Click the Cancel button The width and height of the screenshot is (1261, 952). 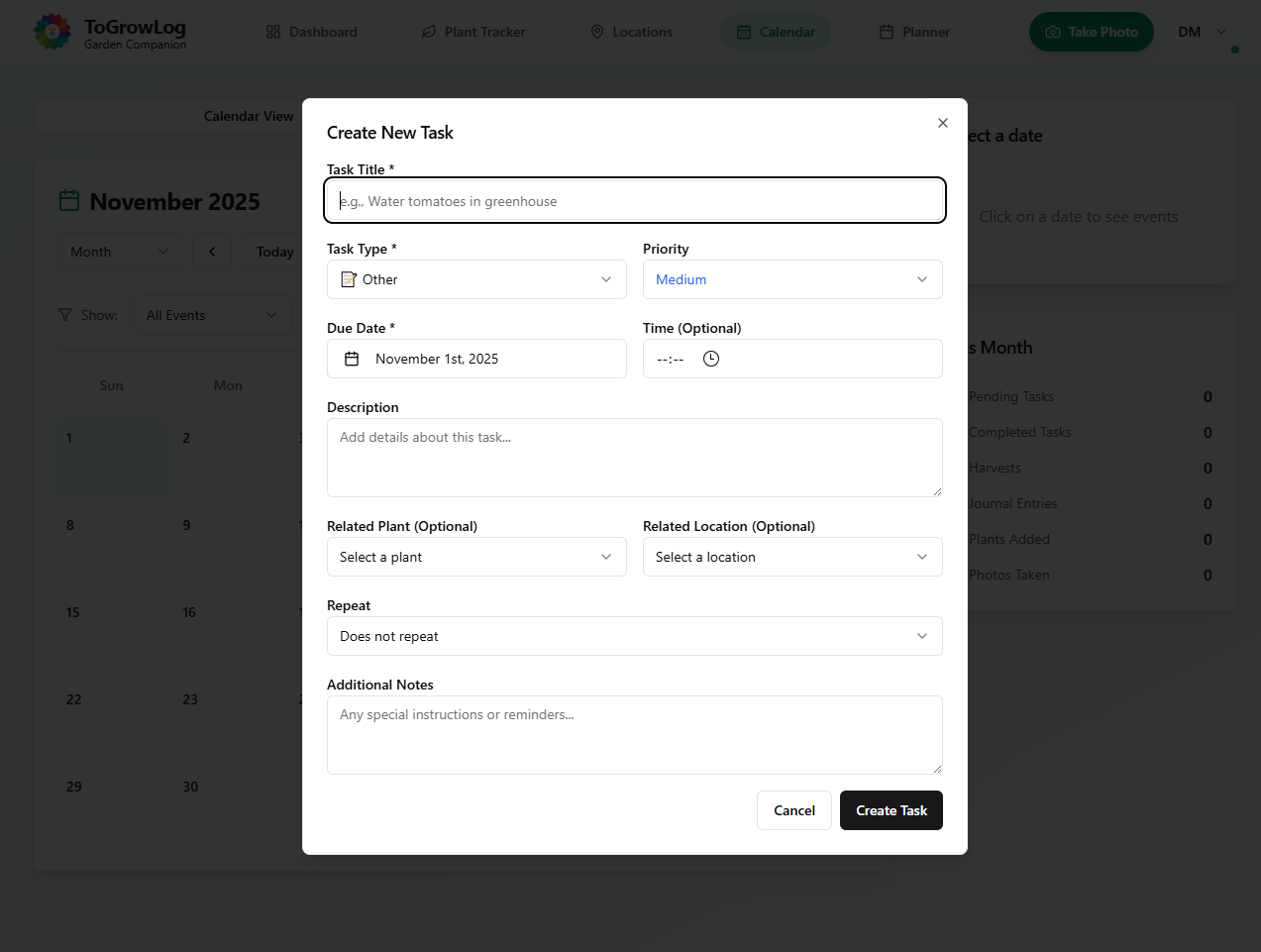[793, 810]
